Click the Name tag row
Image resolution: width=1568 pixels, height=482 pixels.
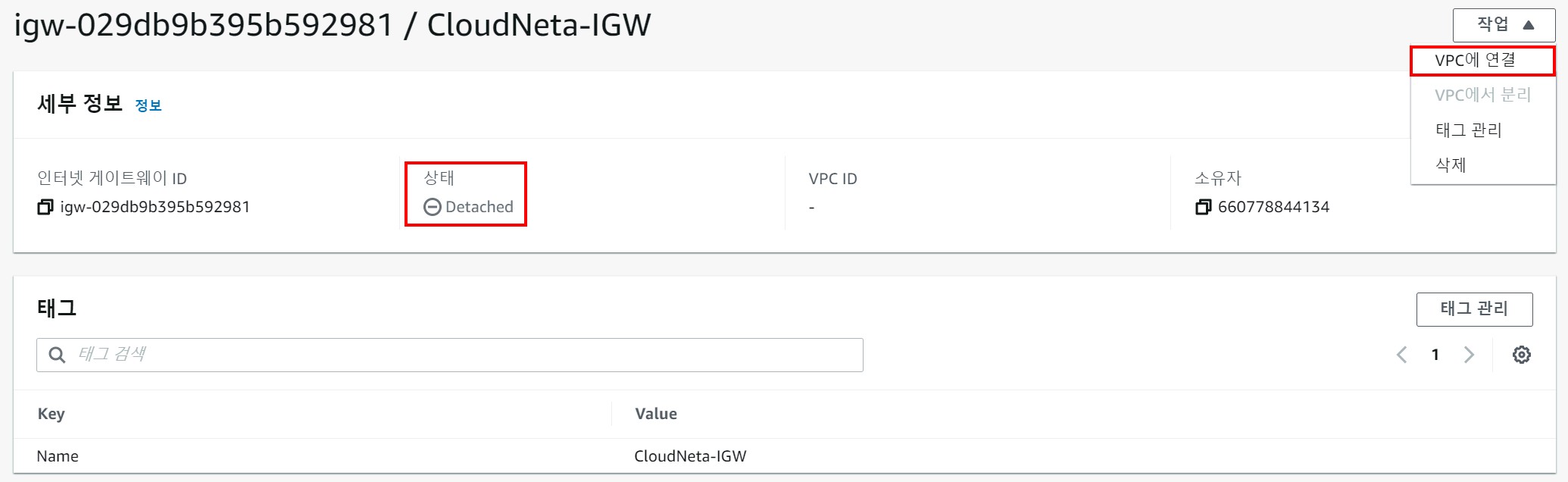(784, 456)
